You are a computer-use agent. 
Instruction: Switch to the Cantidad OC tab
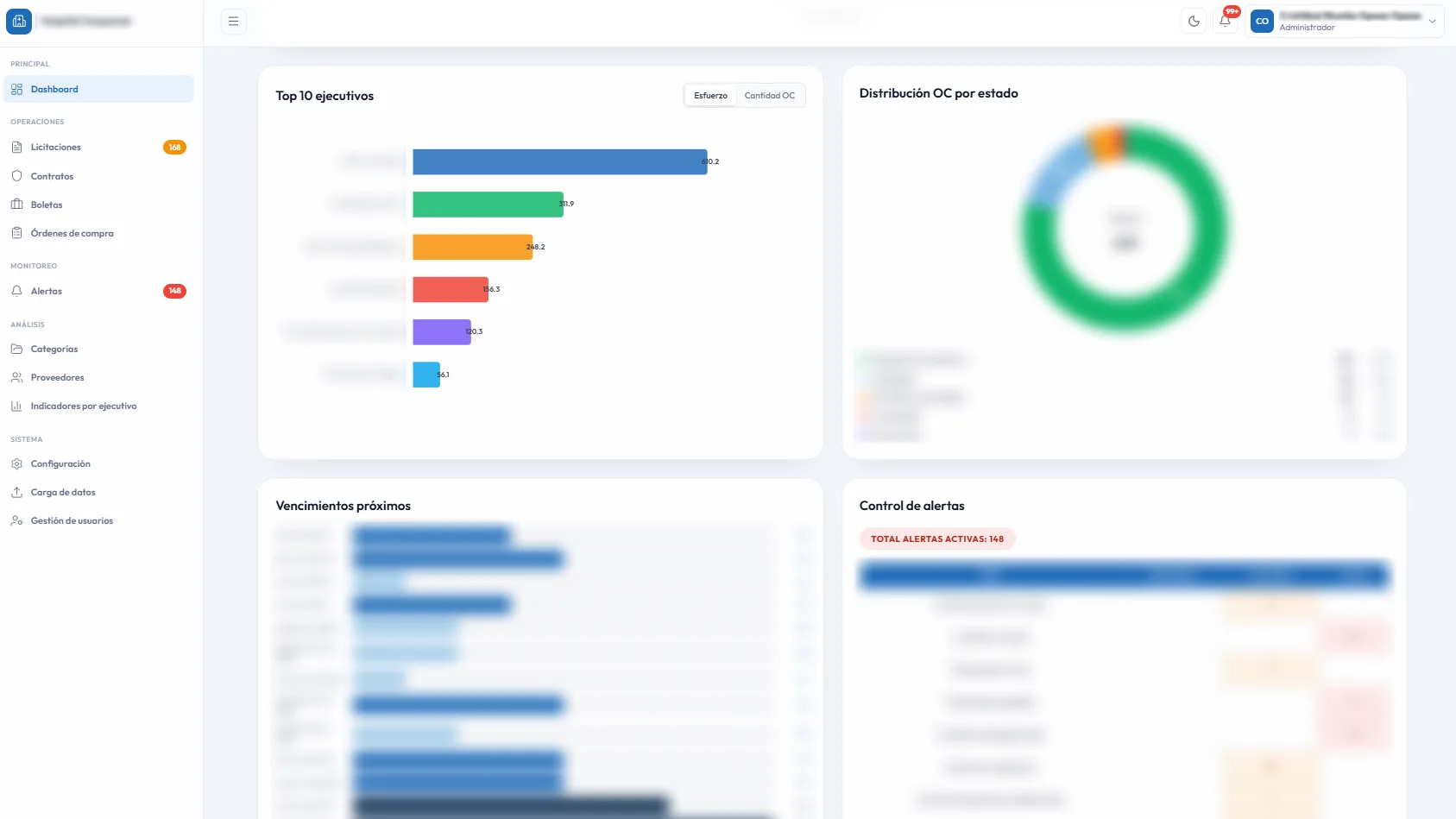click(770, 95)
